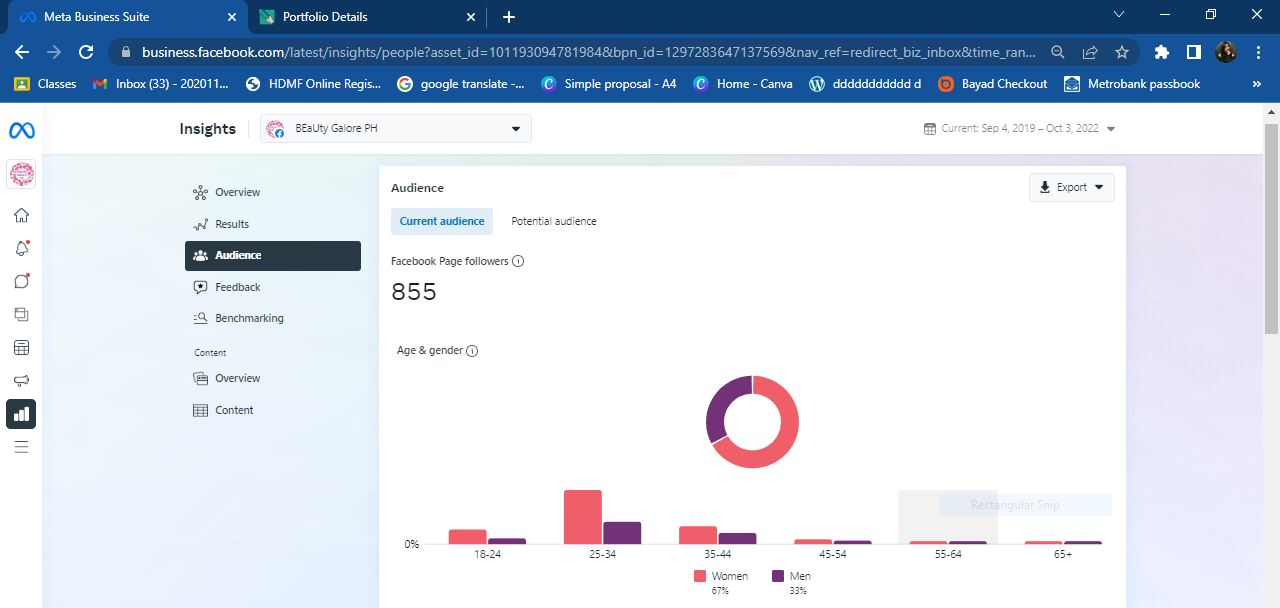Open Home - Canva bookmark
This screenshot has width=1280, height=608.
(x=743, y=84)
